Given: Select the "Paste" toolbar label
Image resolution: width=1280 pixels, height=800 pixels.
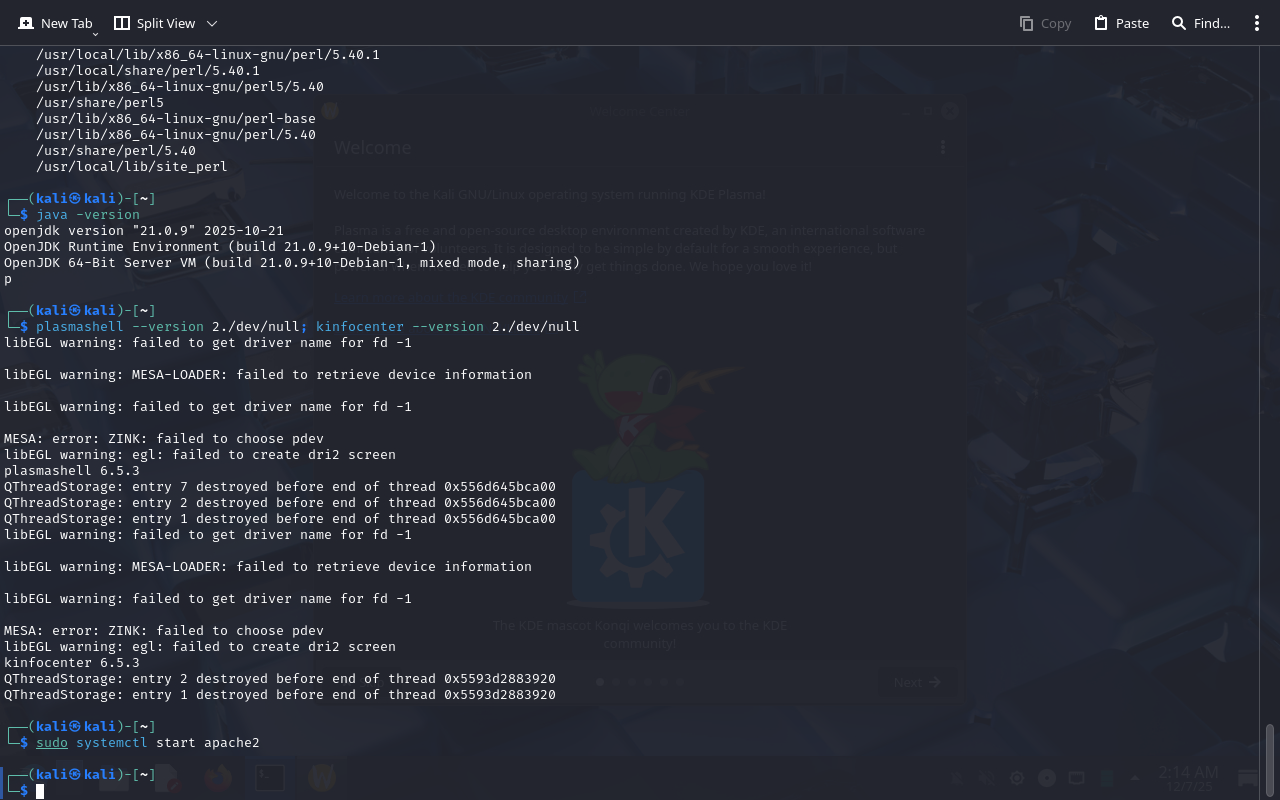Looking at the screenshot, I should (x=1132, y=23).
